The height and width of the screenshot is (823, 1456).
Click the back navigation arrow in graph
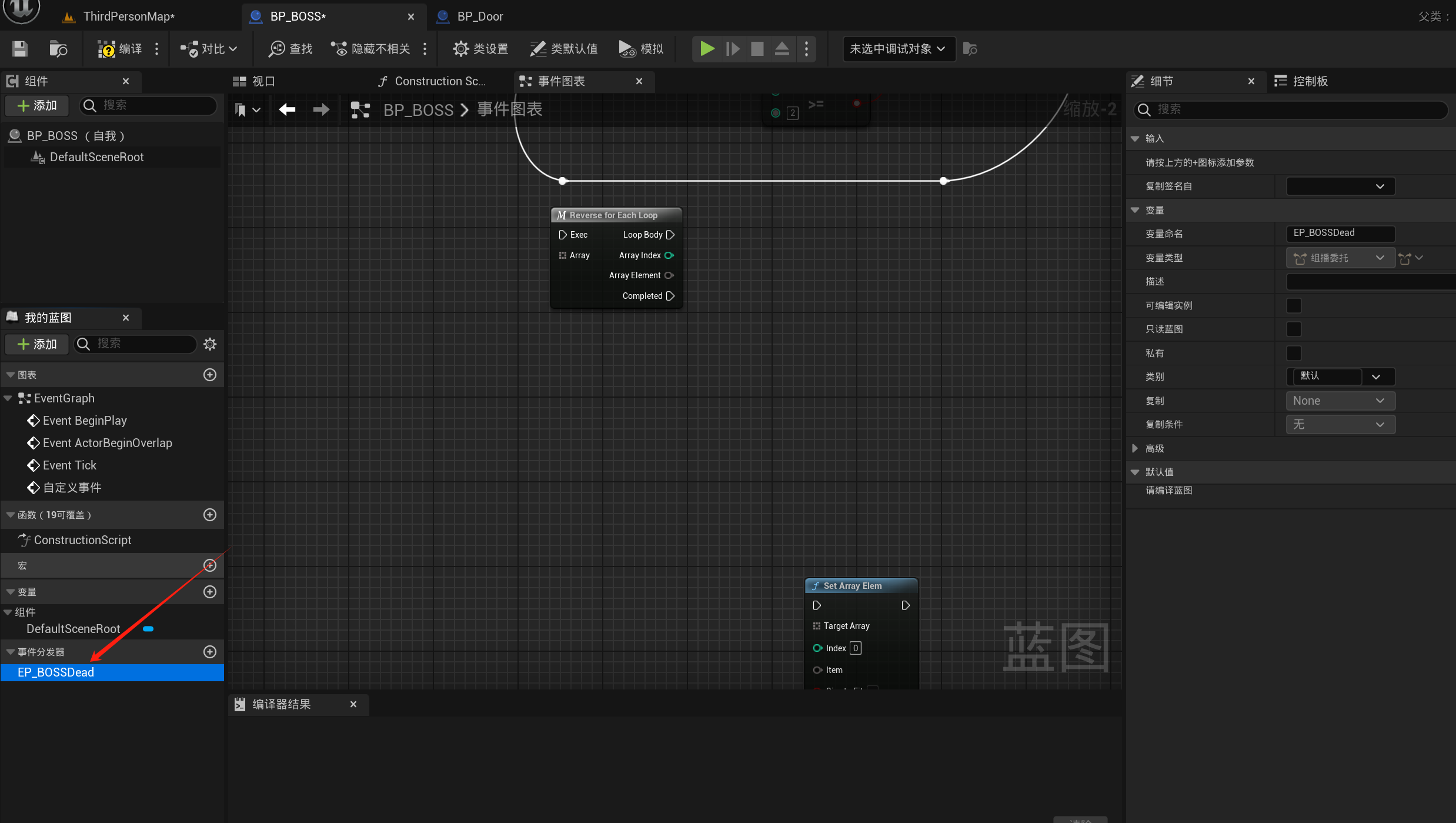point(287,109)
